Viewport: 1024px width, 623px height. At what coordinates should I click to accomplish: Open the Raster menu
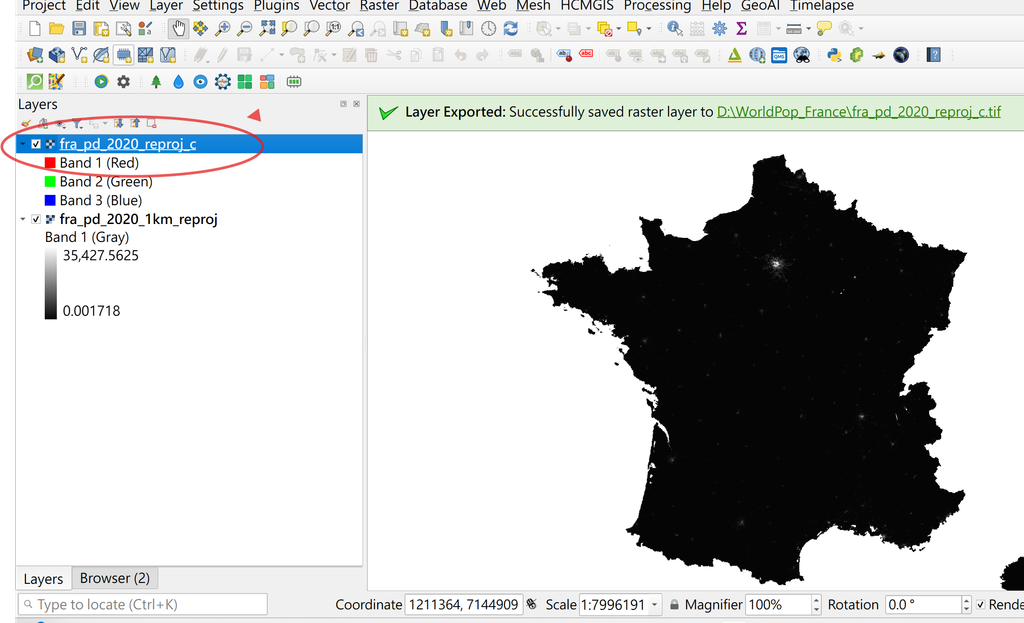pyautogui.click(x=379, y=6)
